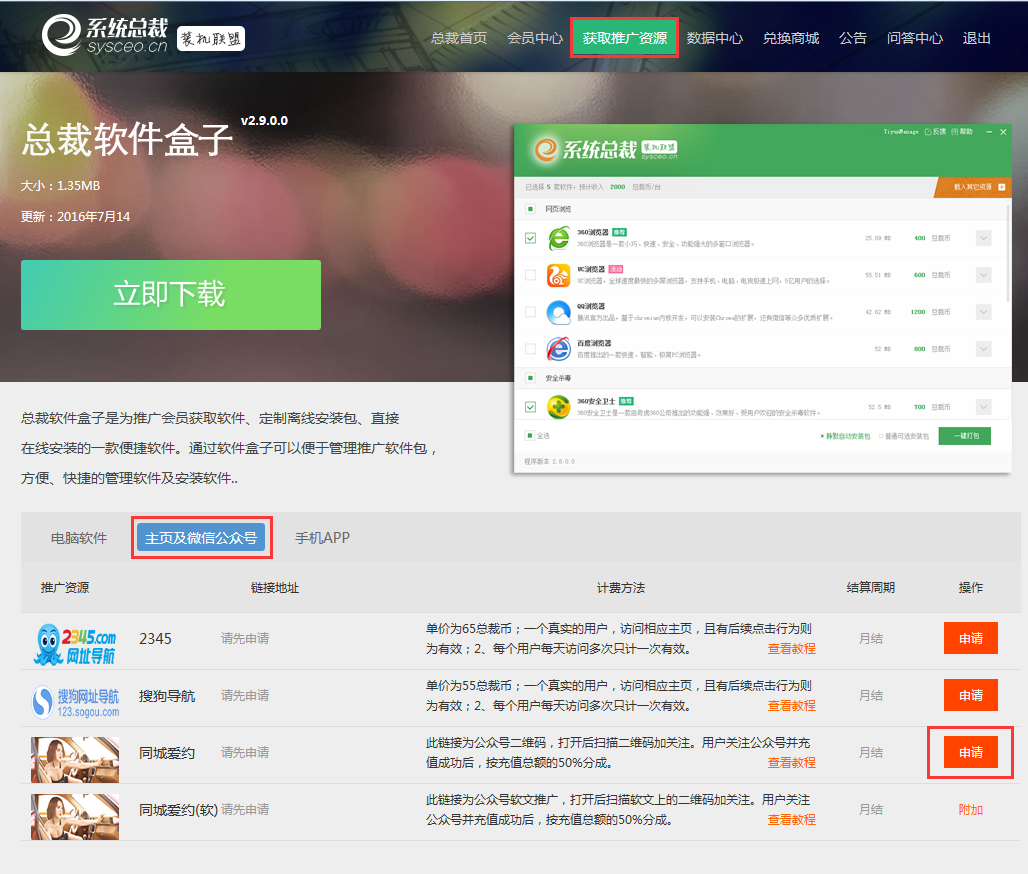Click the 装机联盟 badge beside the site logo
1028x874 pixels.
210,39
